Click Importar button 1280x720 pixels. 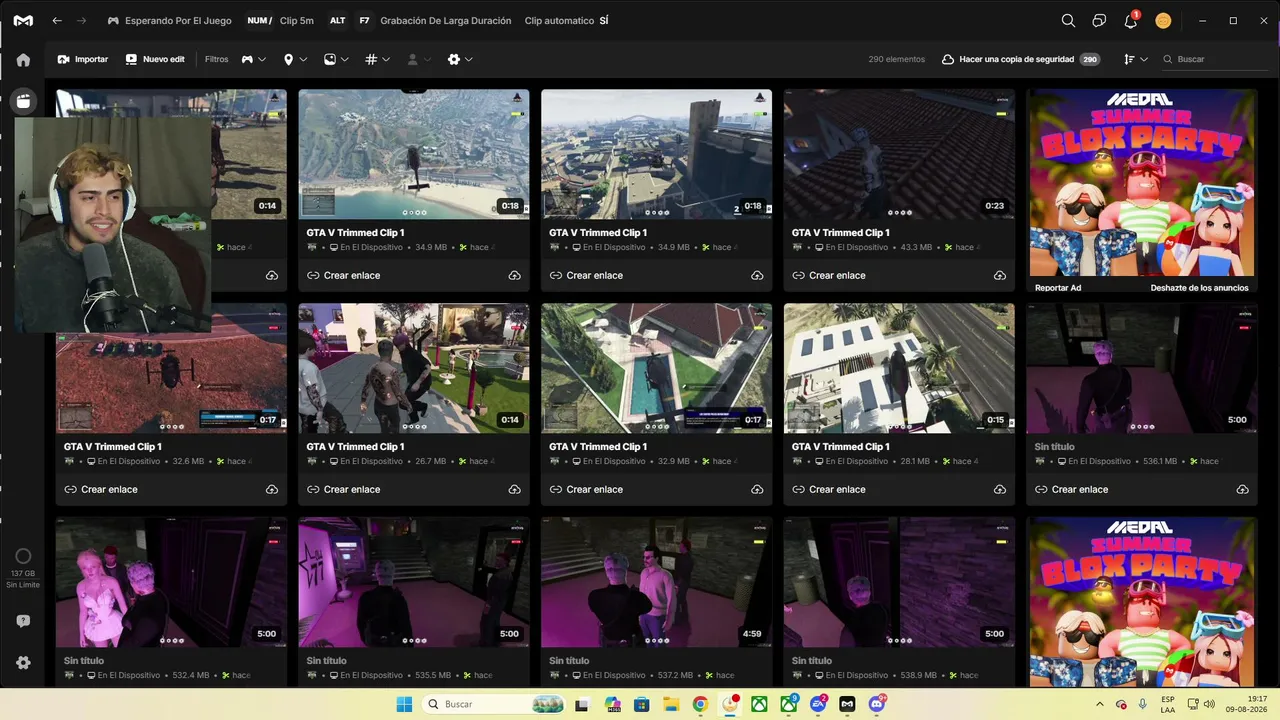coord(83,60)
